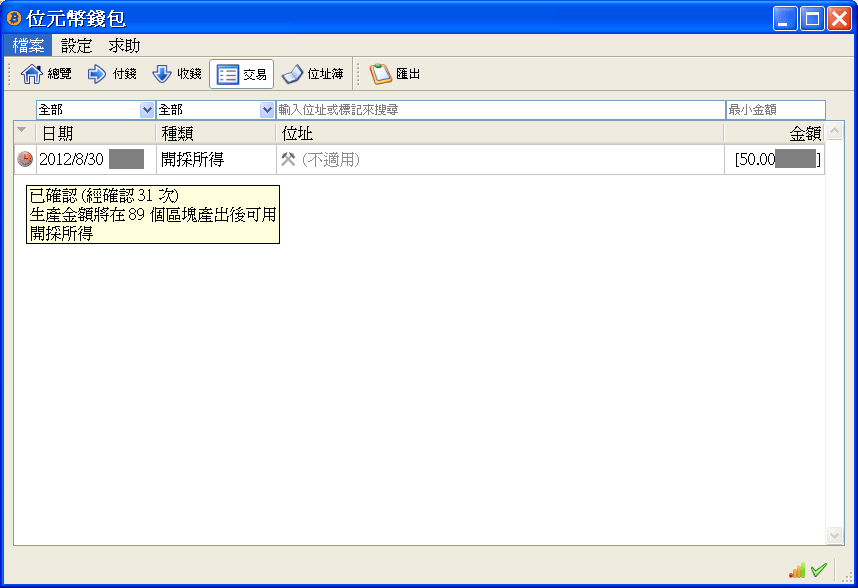
Task: Close the 位元幣錢包 window
Action: 839,19
